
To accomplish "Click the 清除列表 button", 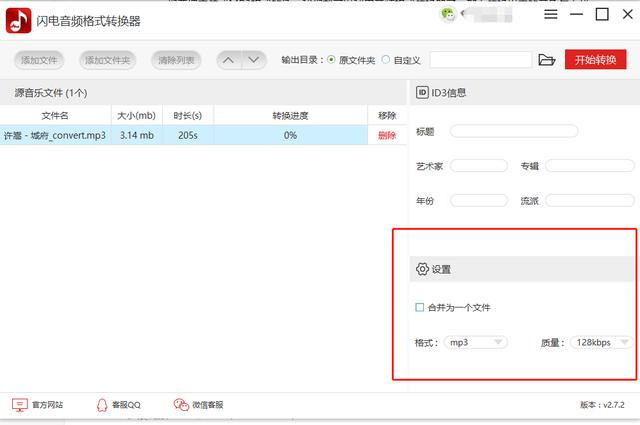I will coord(176,60).
